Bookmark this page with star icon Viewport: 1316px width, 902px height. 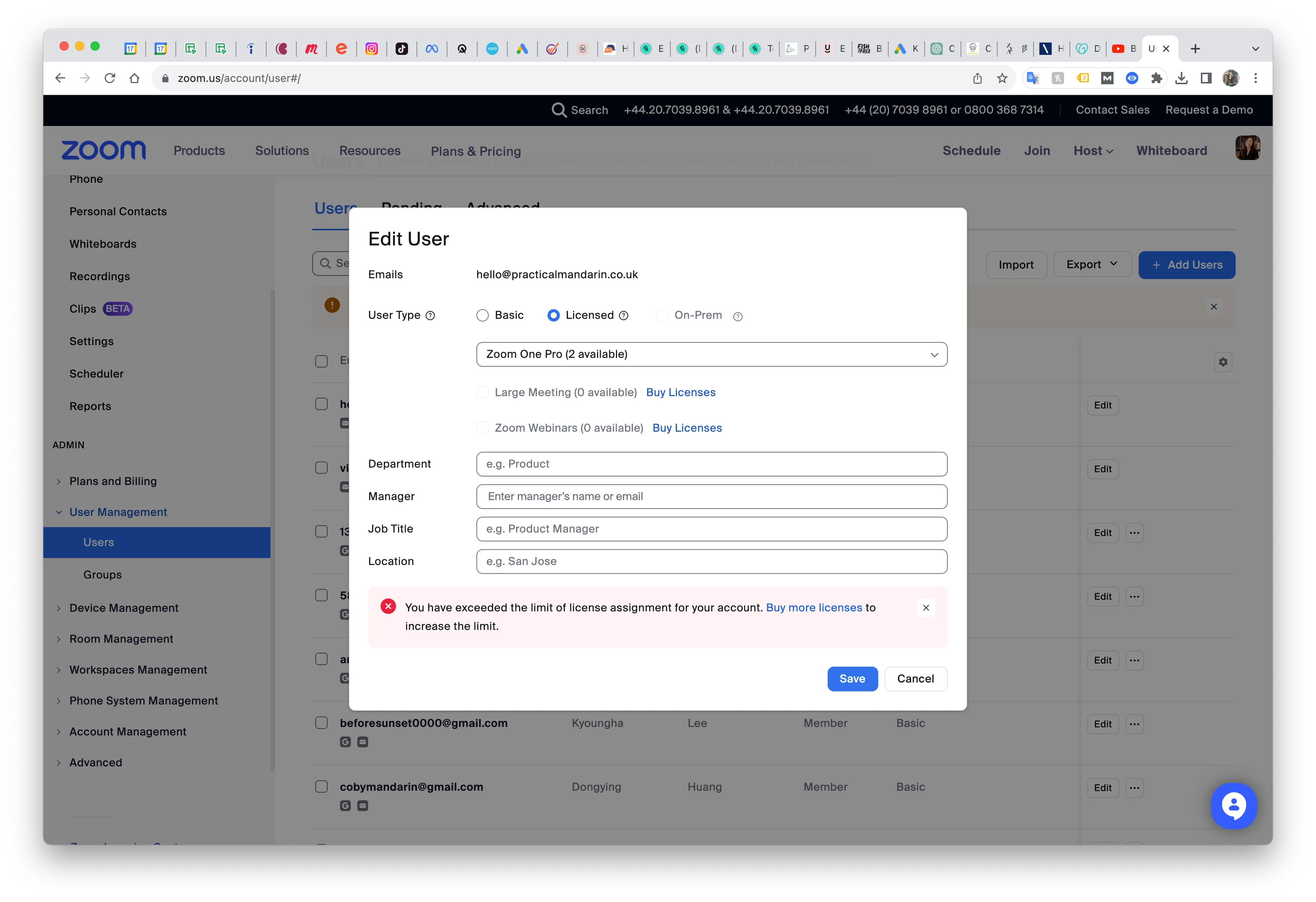point(1002,78)
